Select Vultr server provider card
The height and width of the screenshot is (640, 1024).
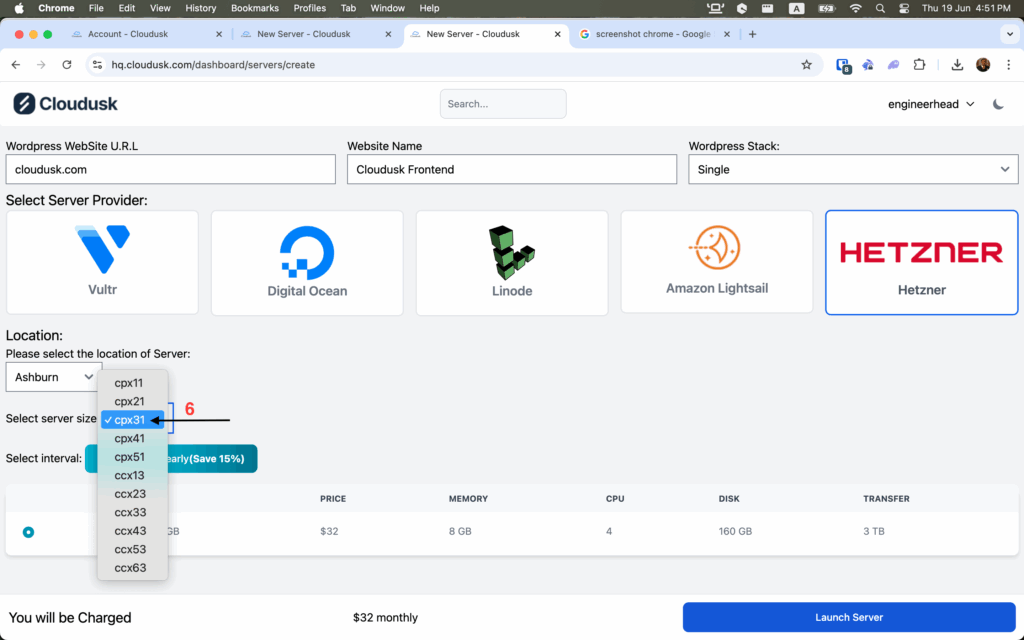click(103, 262)
